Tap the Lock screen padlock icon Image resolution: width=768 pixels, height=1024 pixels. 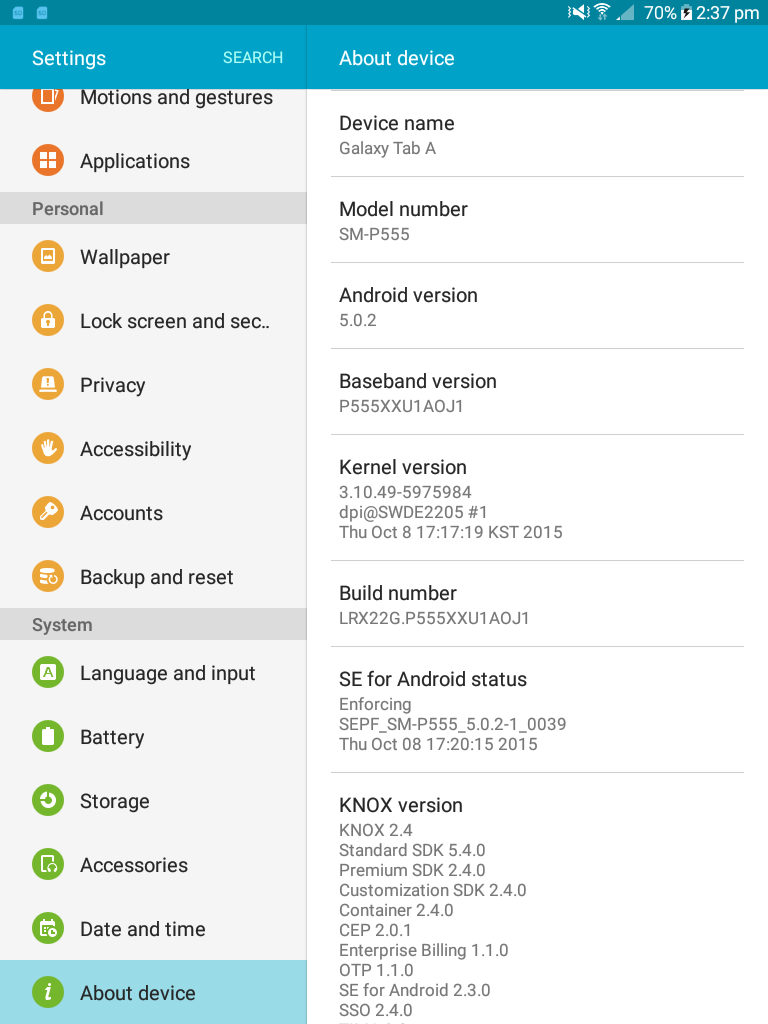pyautogui.click(x=47, y=321)
